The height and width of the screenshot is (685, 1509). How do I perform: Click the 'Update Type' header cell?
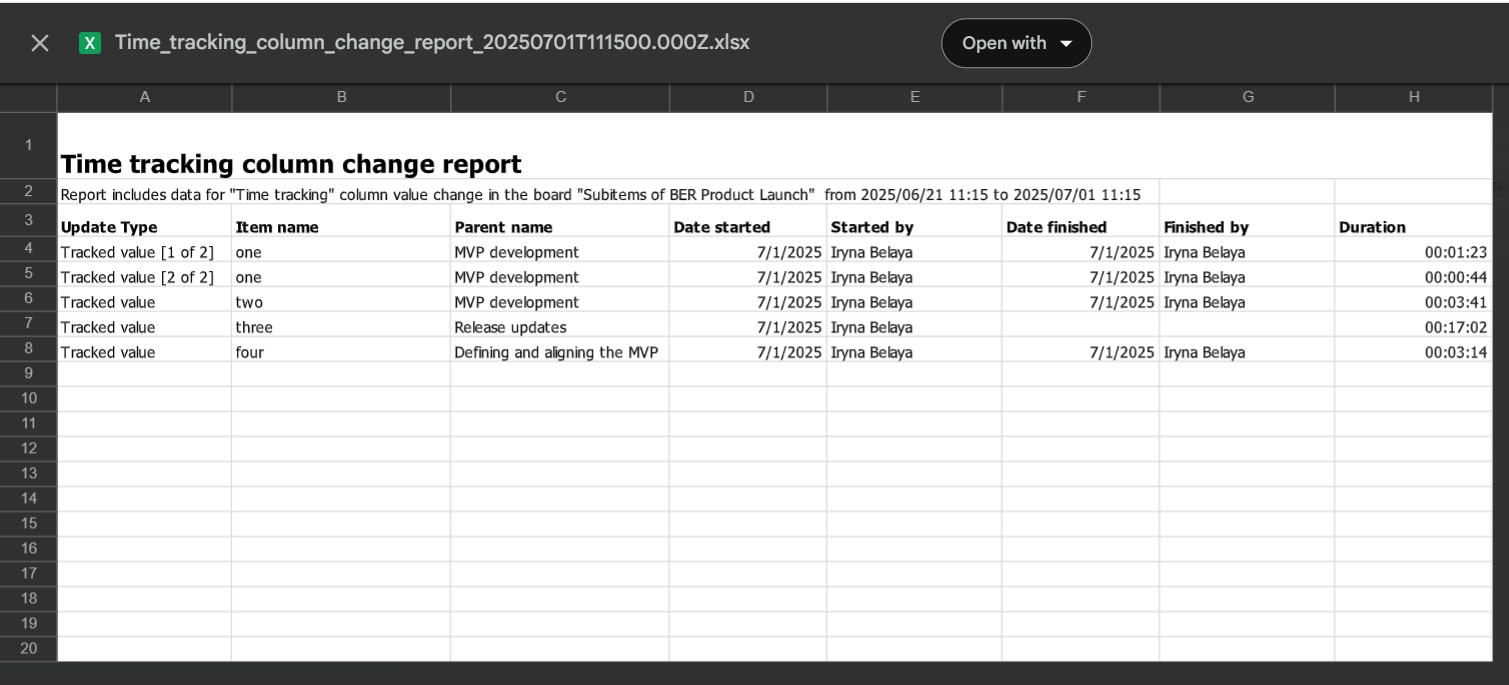tap(145, 227)
